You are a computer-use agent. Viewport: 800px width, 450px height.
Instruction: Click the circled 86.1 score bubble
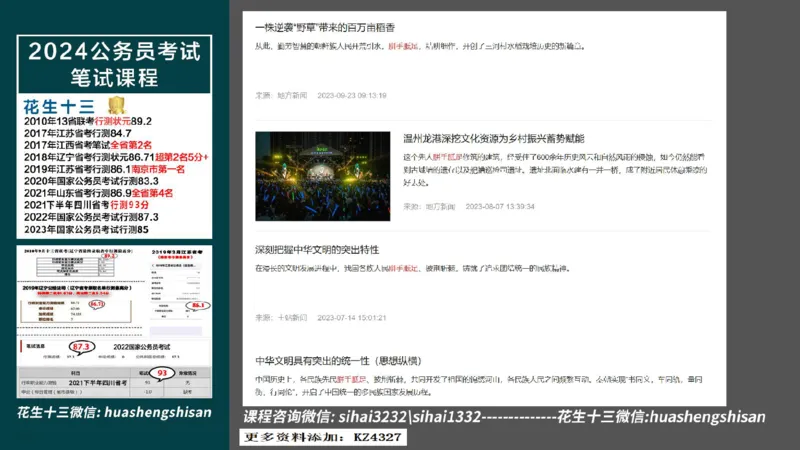[x=198, y=305]
